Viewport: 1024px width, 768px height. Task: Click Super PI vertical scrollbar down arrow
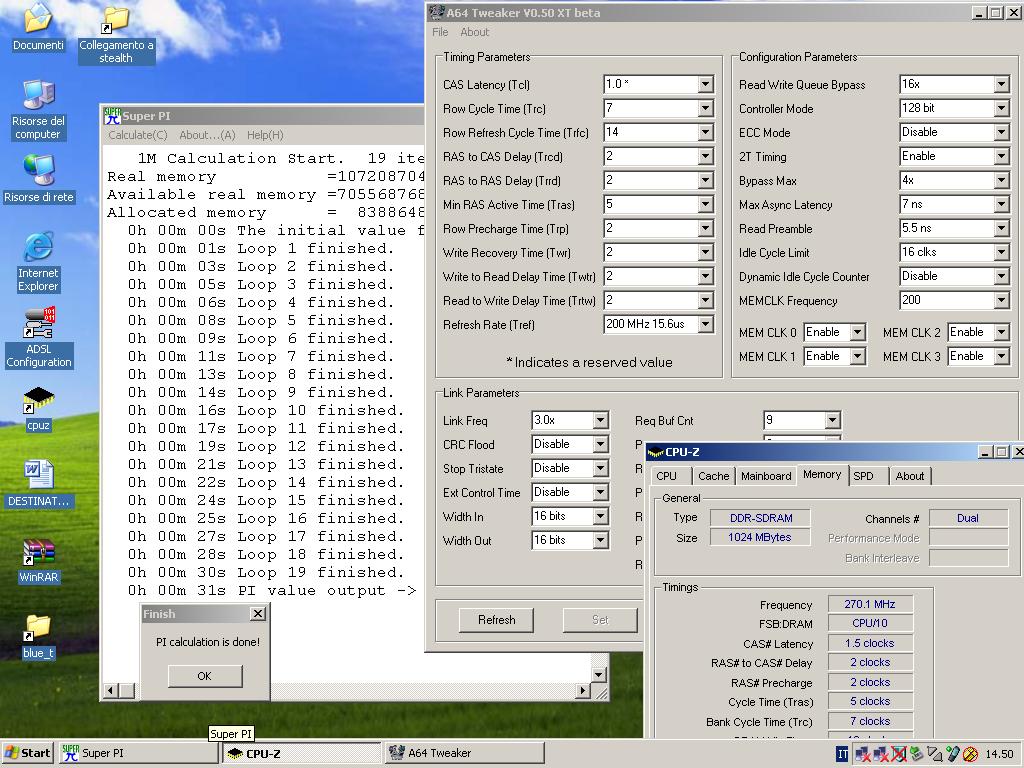599,675
